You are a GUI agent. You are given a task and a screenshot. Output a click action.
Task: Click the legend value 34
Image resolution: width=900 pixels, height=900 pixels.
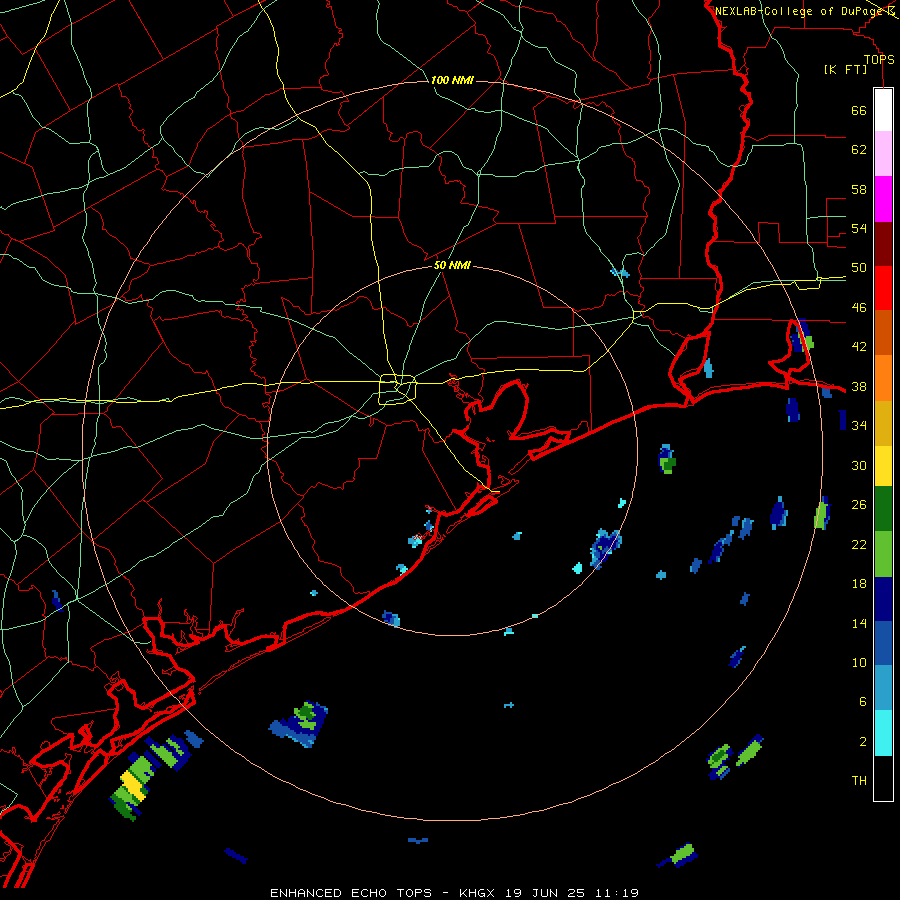[859, 426]
